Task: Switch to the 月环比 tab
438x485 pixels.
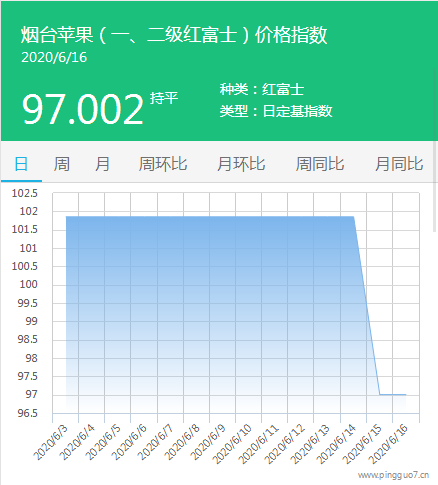Action: coord(241,164)
